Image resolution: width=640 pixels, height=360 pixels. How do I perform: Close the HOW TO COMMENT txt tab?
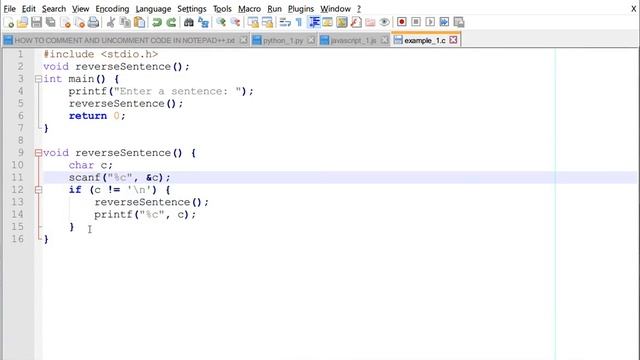click(244, 40)
